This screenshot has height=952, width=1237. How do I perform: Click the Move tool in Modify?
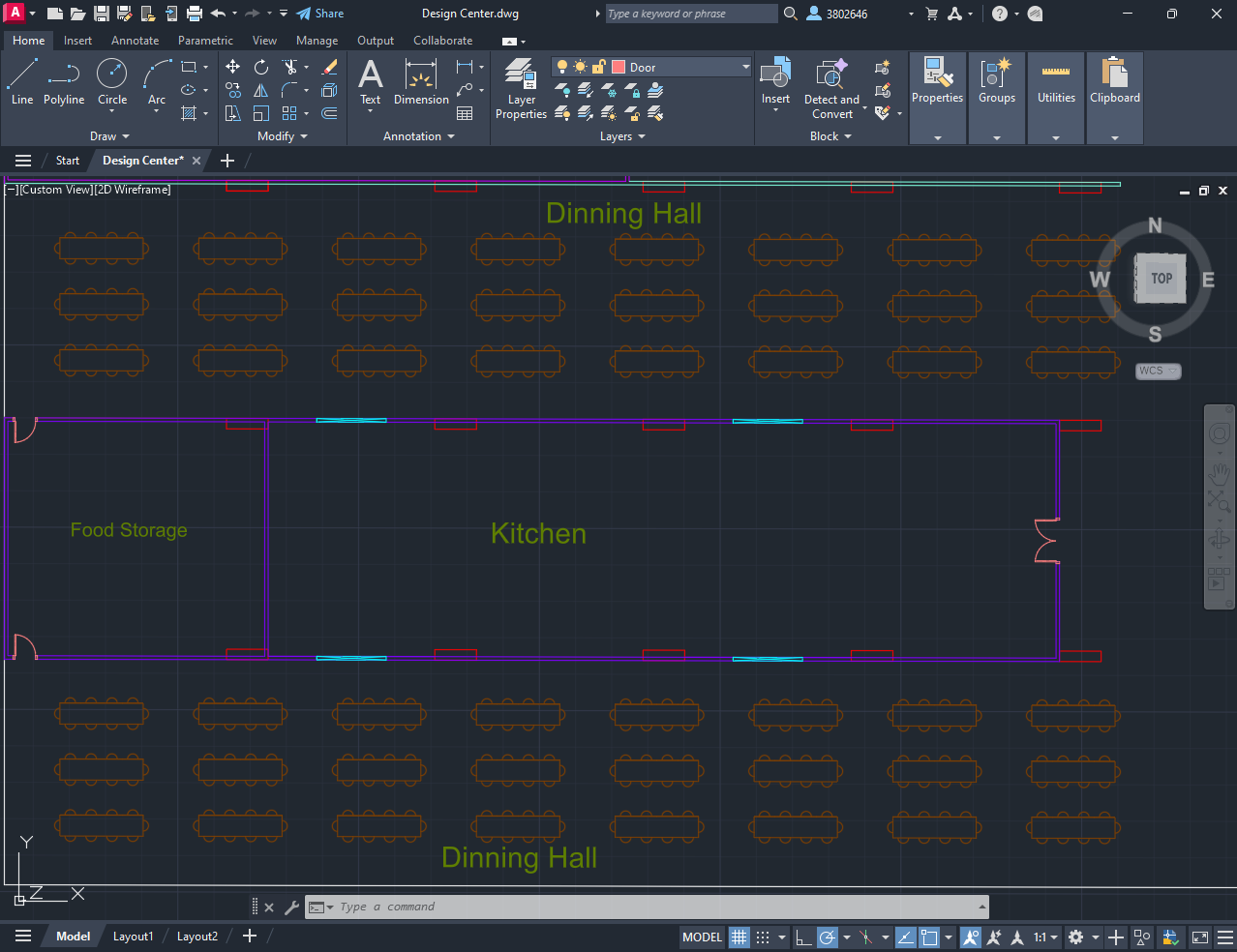[233, 67]
